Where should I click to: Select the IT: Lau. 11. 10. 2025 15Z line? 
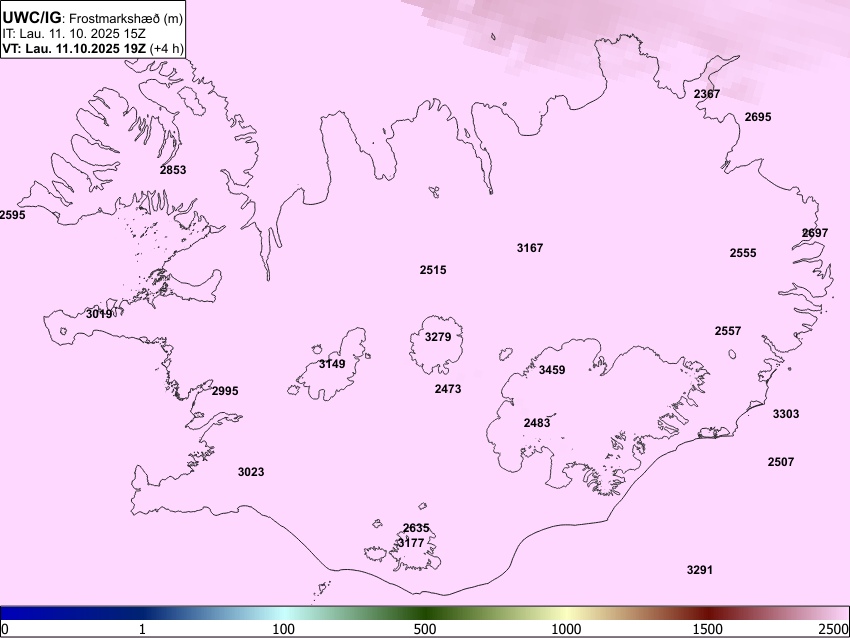tap(74, 34)
